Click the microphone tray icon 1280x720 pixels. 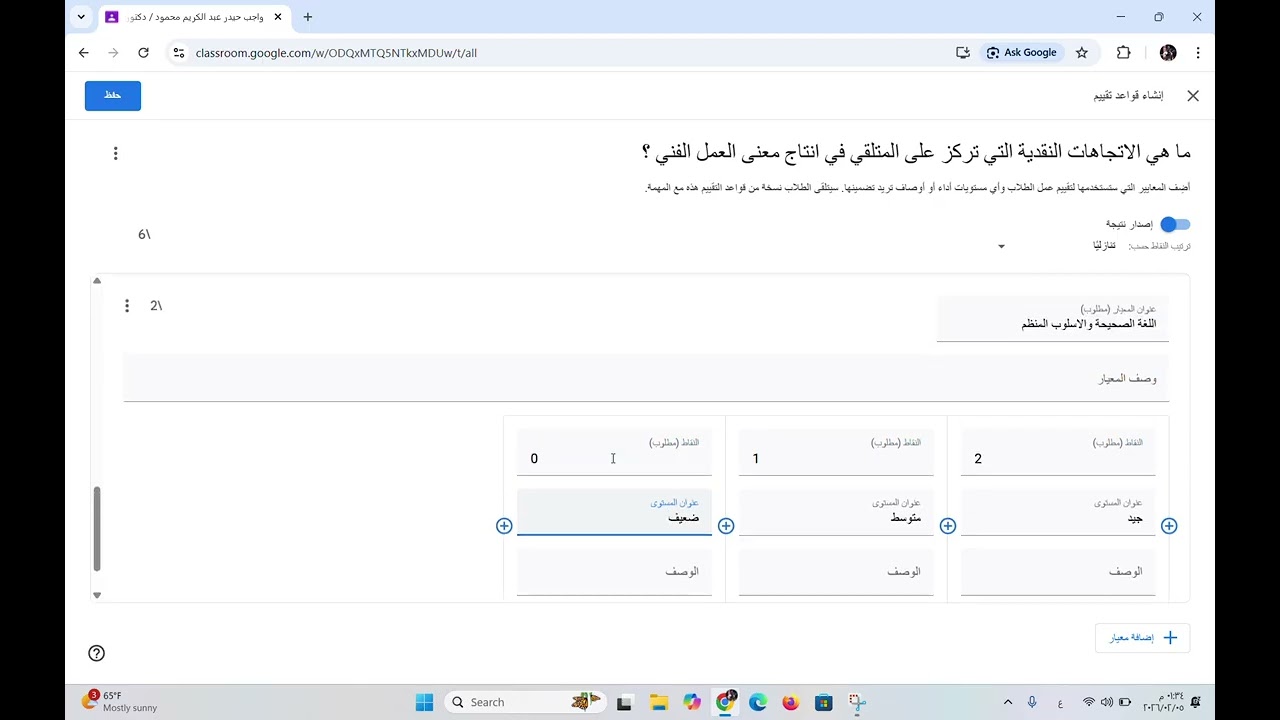click(x=1032, y=702)
